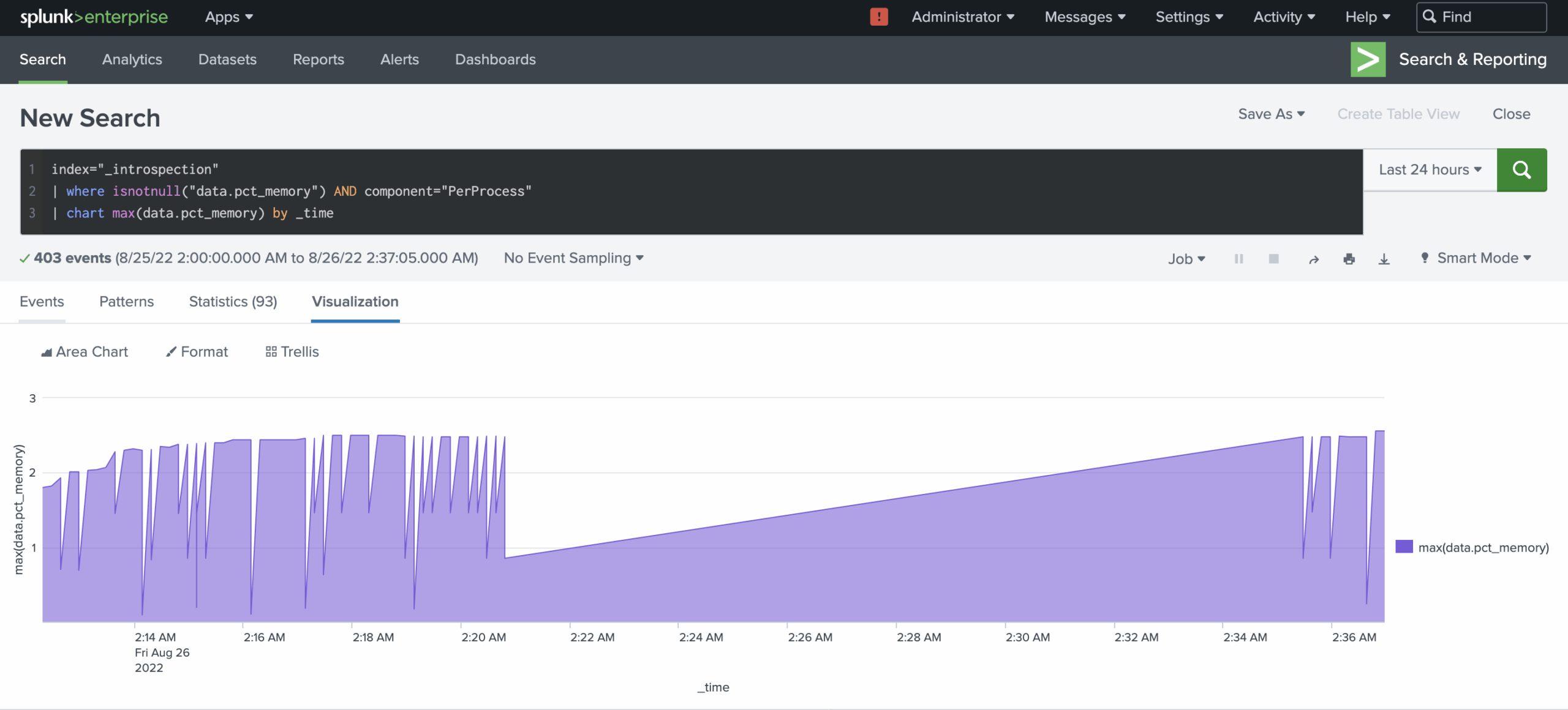Viewport: 1568px width, 710px height.
Task: Select the Format option for the chart
Action: pyautogui.click(x=196, y=351)
